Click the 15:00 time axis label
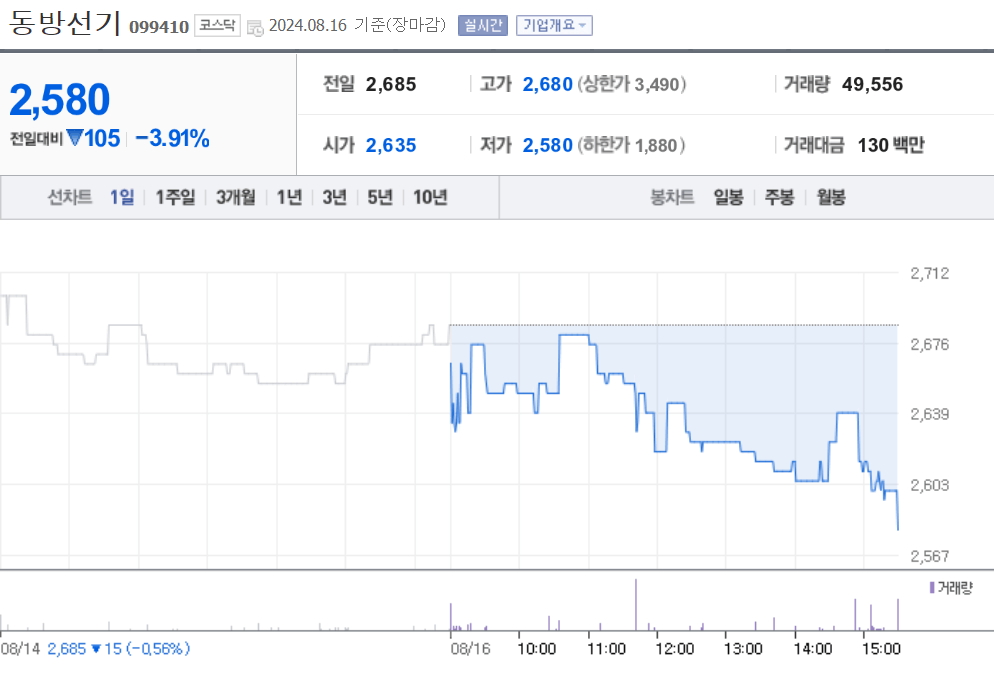Screen dimensions: 994x686 [x=881, y=649]
